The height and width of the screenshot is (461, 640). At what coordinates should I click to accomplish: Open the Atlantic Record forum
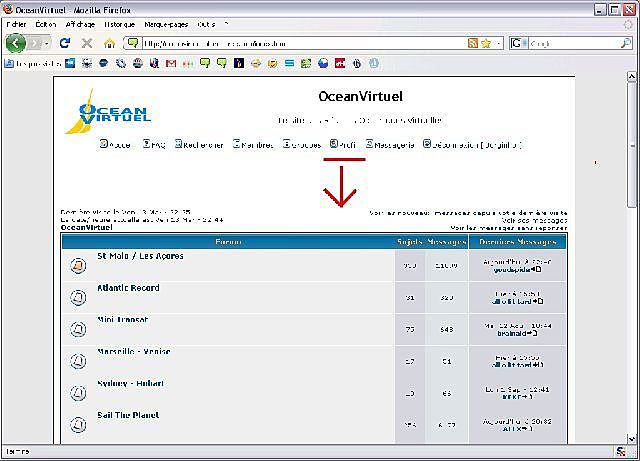click(128, 288)
